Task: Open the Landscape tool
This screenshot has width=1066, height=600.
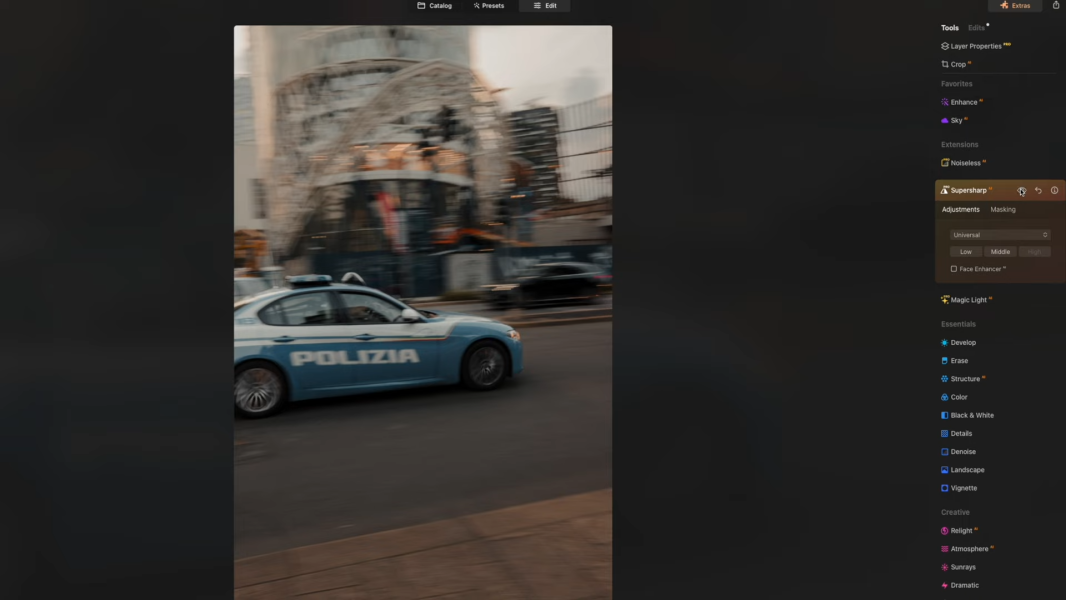Action: click(963, 470)
